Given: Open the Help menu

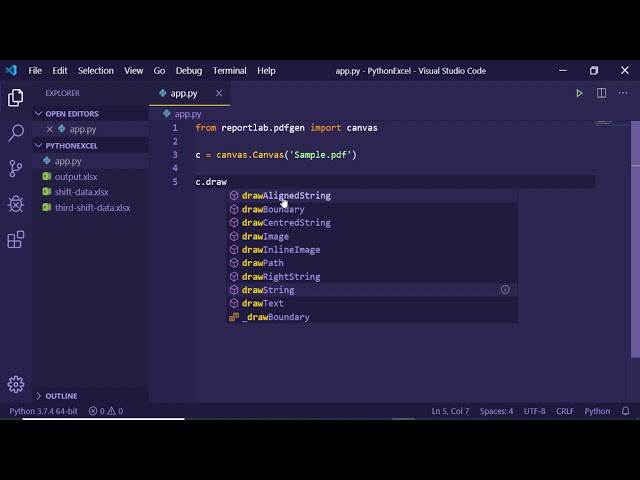Looking at the screenshot, I should [266, 71].
